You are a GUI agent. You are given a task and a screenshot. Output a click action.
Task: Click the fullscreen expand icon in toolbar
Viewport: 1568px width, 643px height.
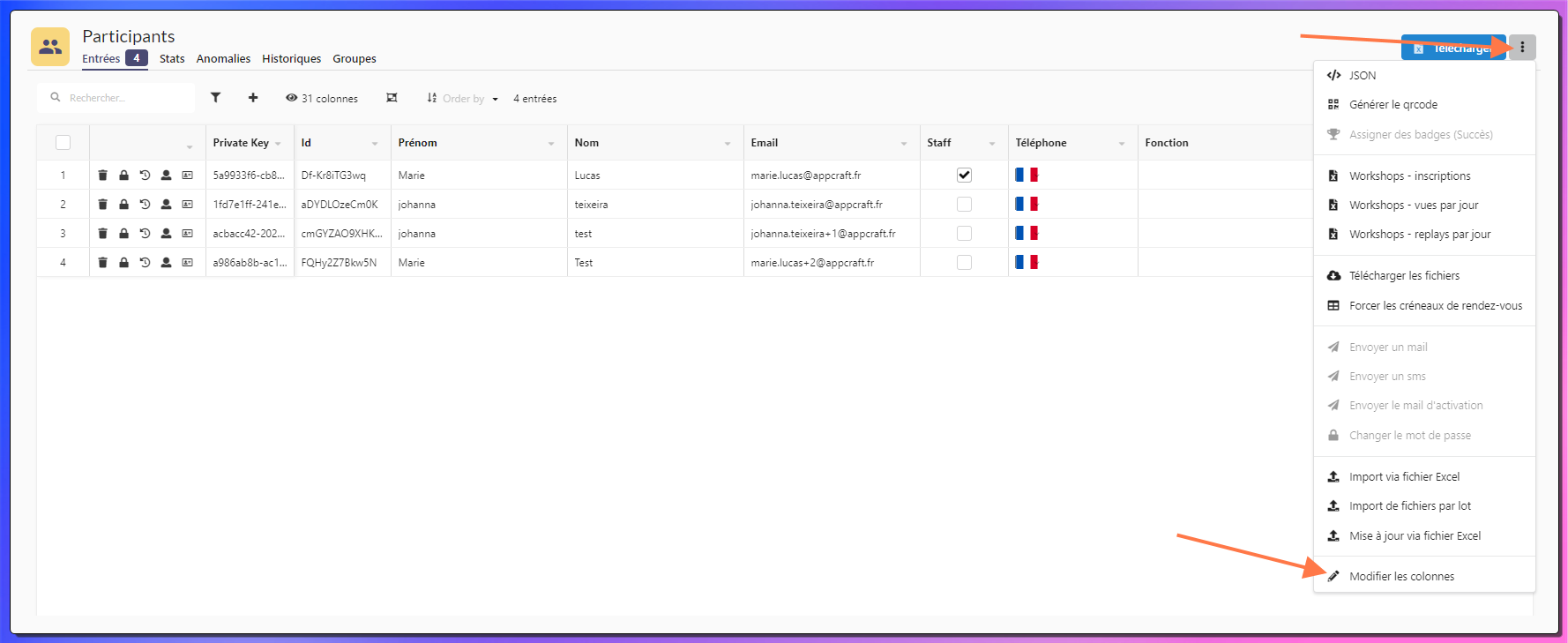392,98
